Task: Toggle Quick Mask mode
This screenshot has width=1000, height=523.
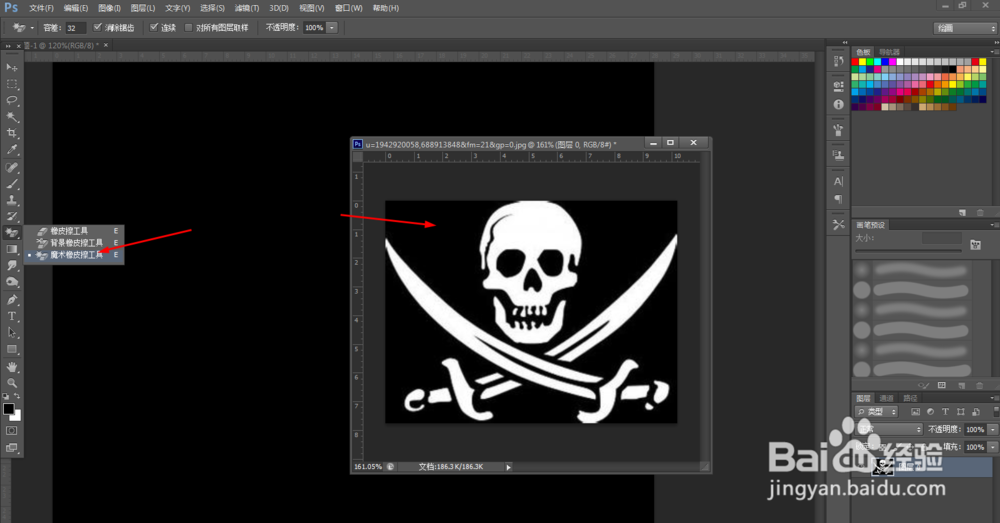Action: (11, 431)
